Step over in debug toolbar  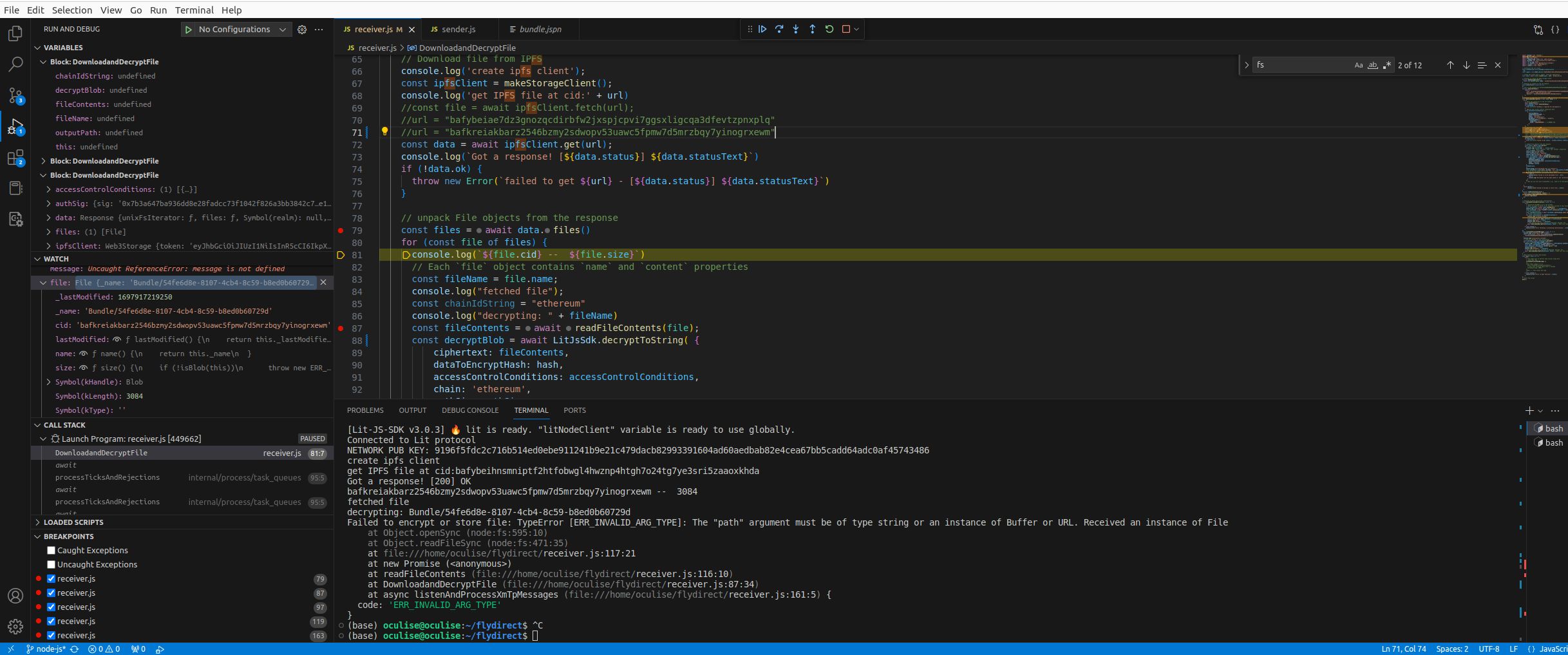(x=779, y=29)
